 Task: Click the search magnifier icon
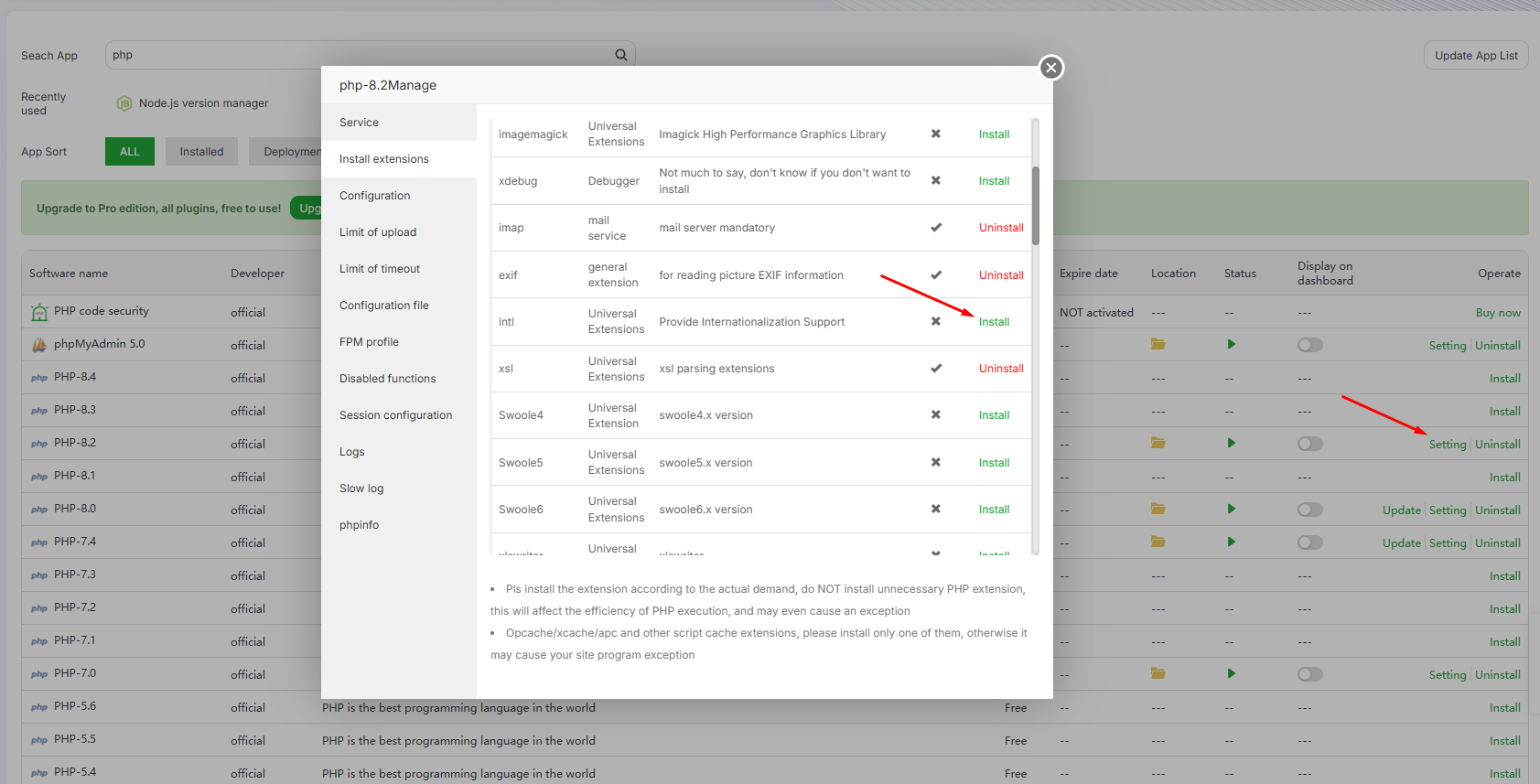coord(620,55)
